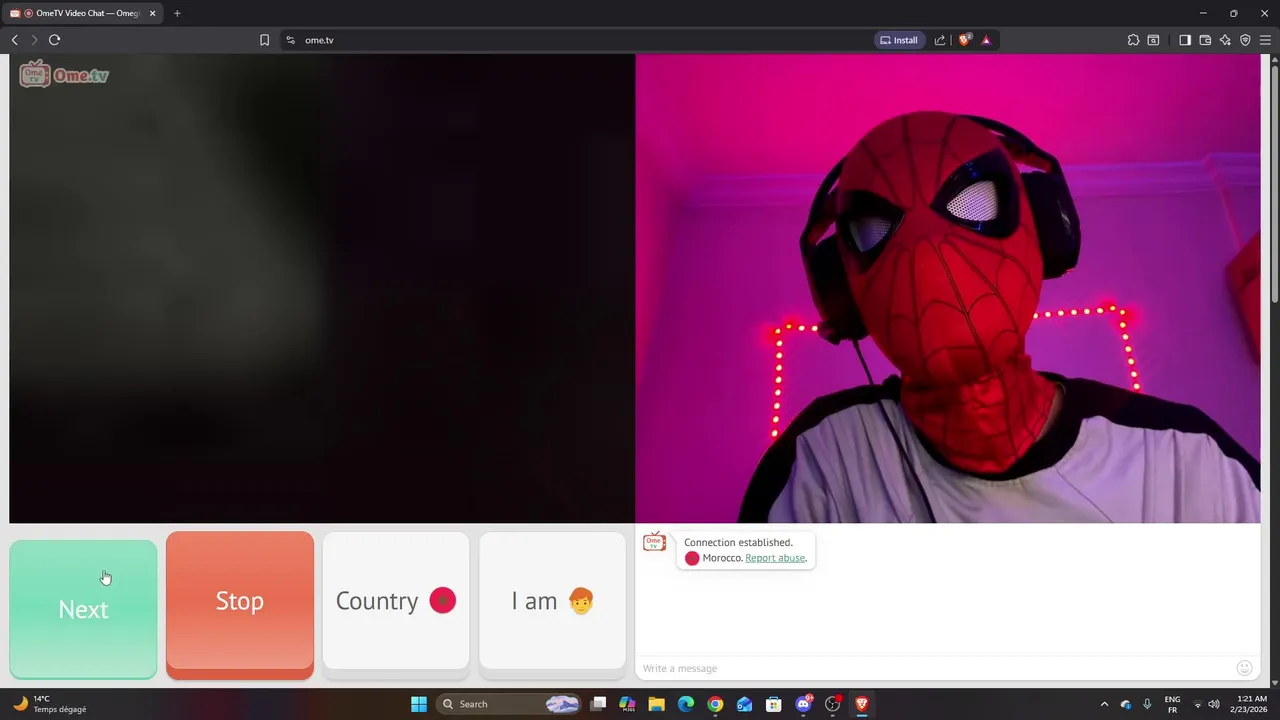Open Microsoft Edge from the taskbar
The height and width of the screenshot is (720, 1280).
686,704
